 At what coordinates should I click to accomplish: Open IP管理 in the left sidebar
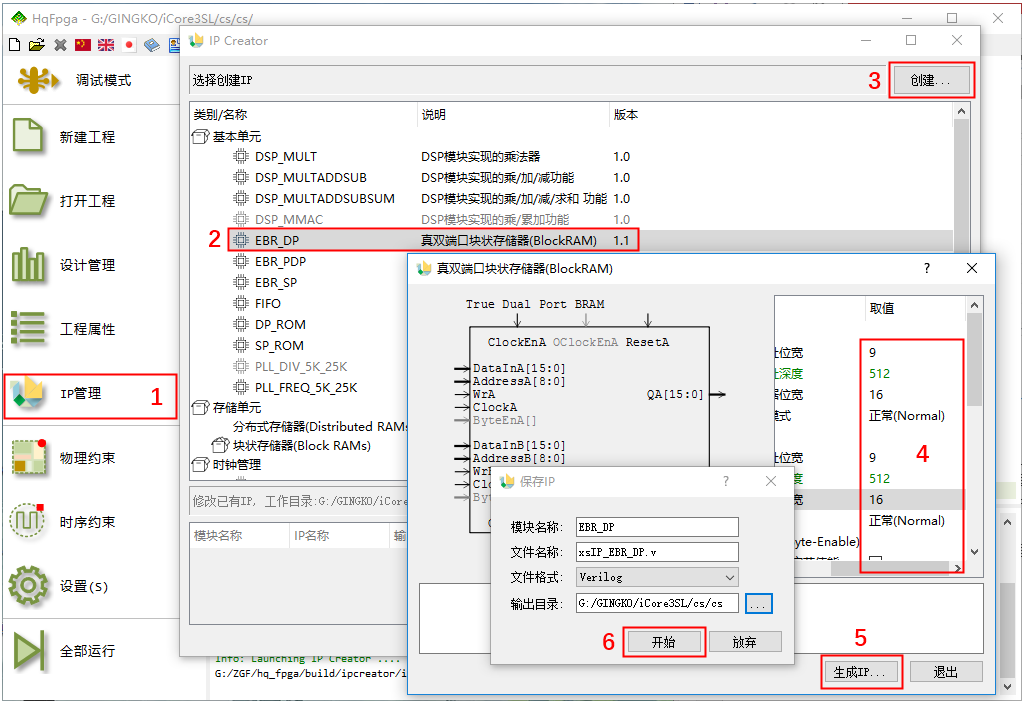(x=89, y=394)
